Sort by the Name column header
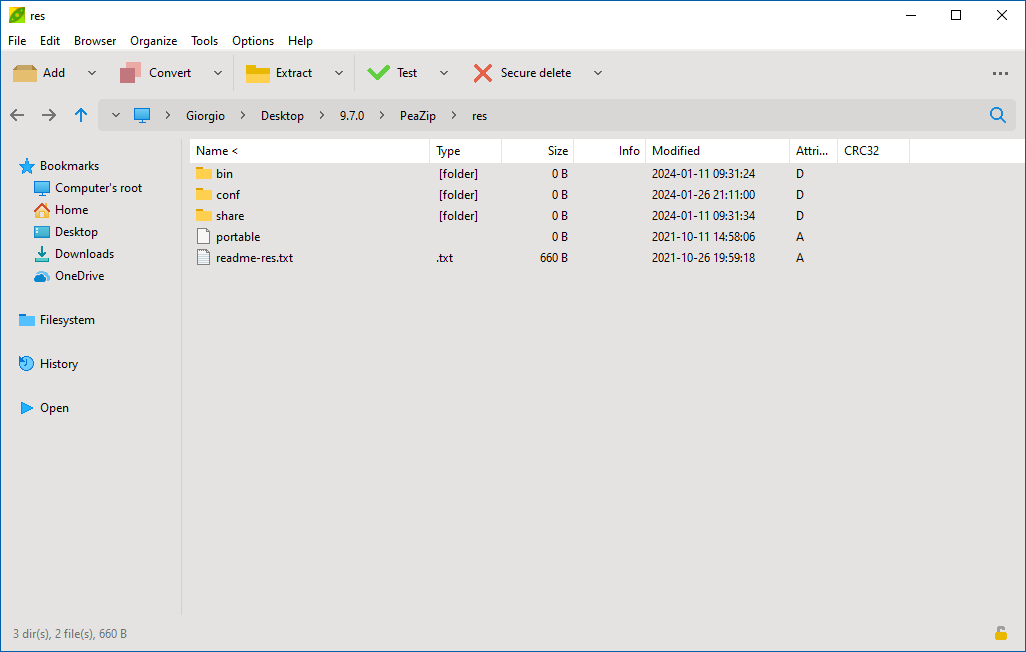This screenshot has height=652, width=1026. click(310, 151)
